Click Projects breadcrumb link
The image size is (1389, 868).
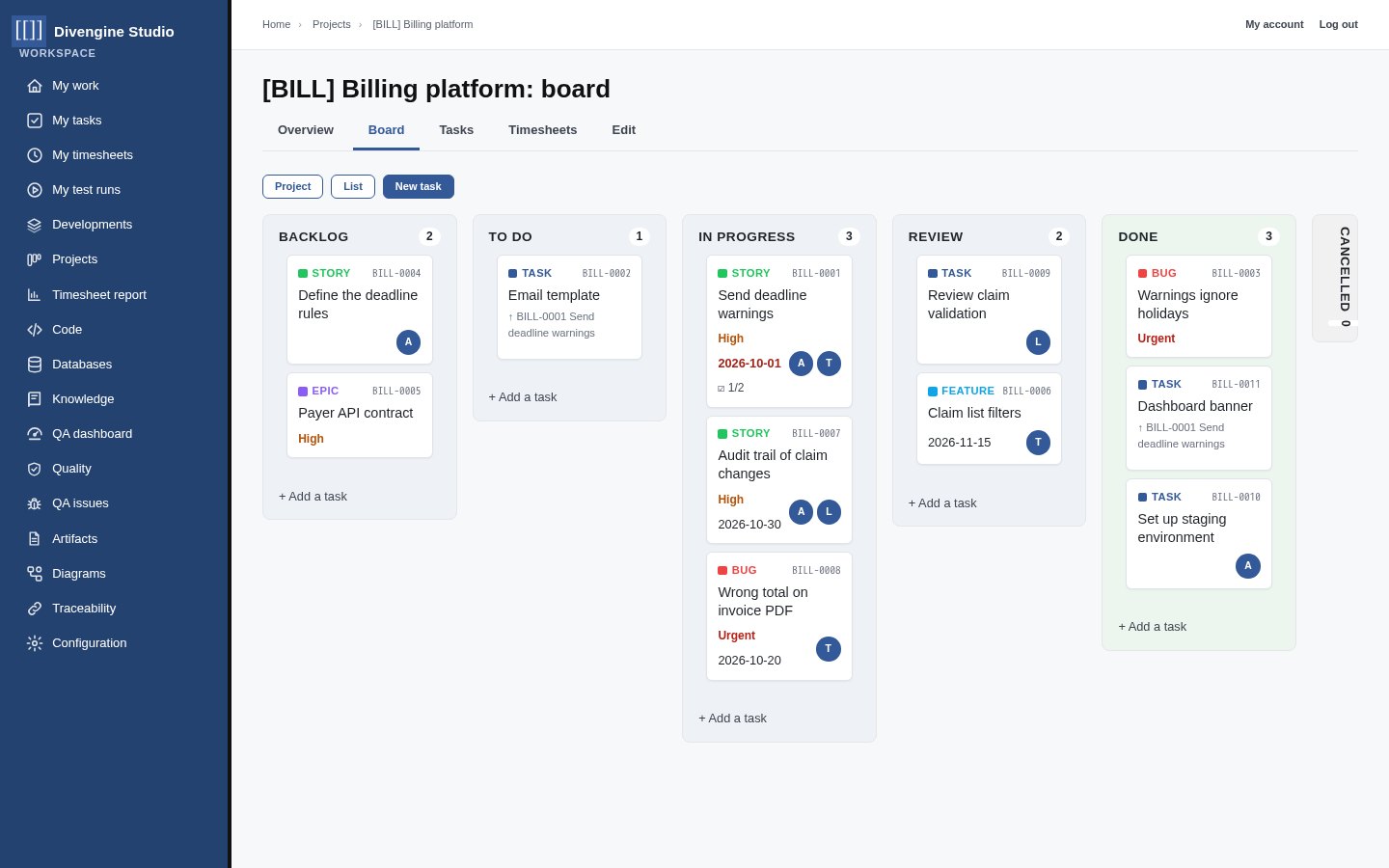(x=332, y=25)
